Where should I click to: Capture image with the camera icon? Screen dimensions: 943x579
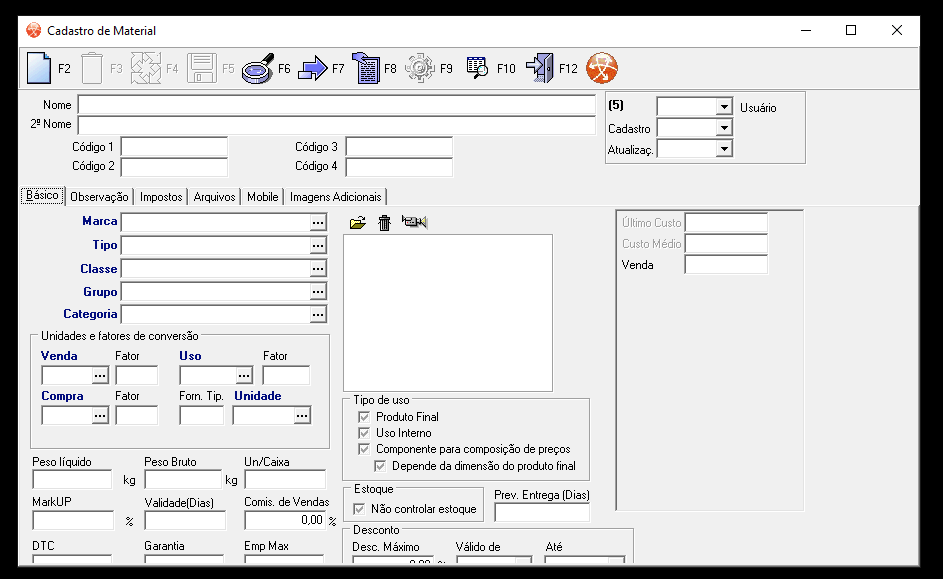coord(414,222)
